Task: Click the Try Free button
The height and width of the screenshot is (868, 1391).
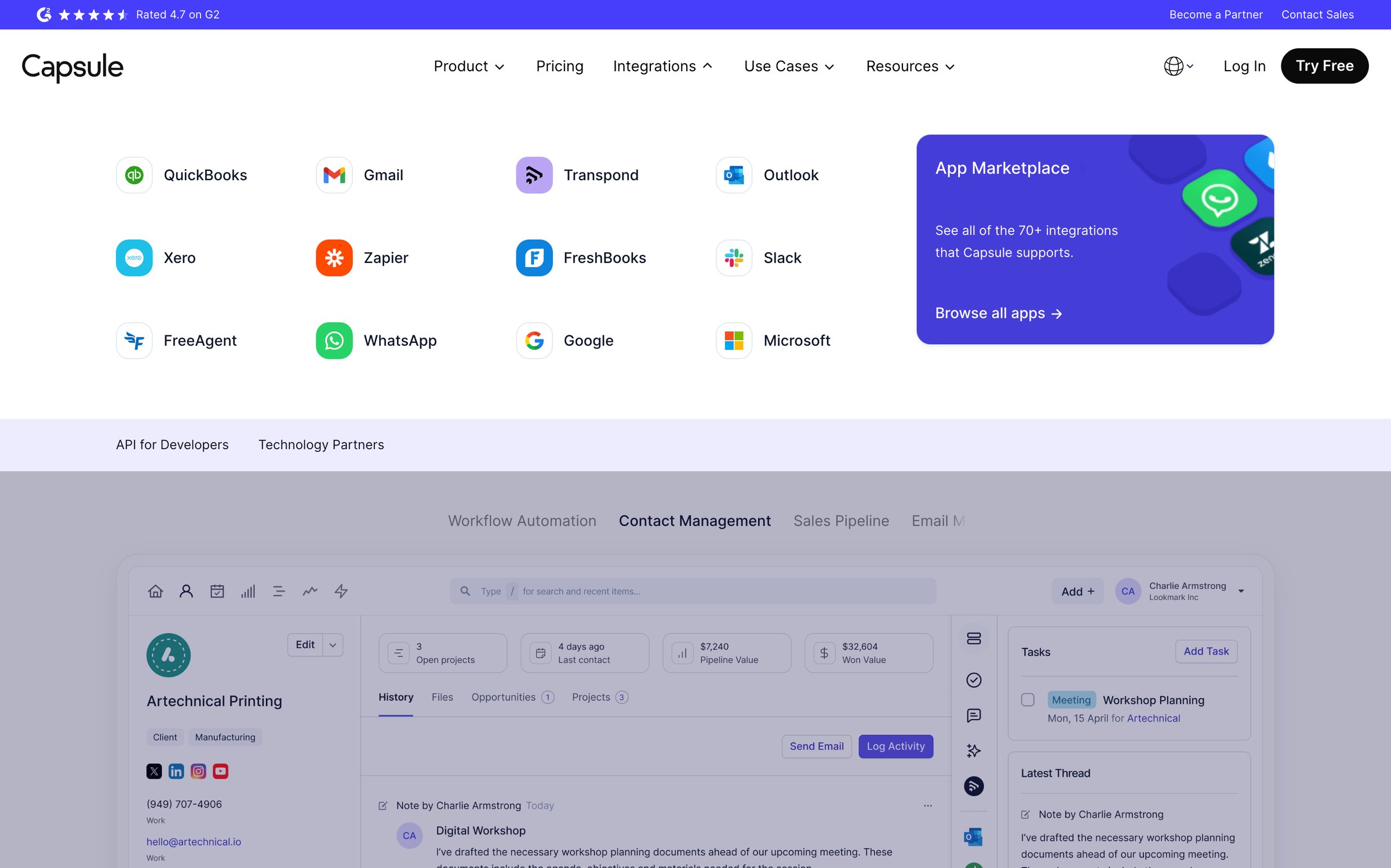Action: [1324, 66]
